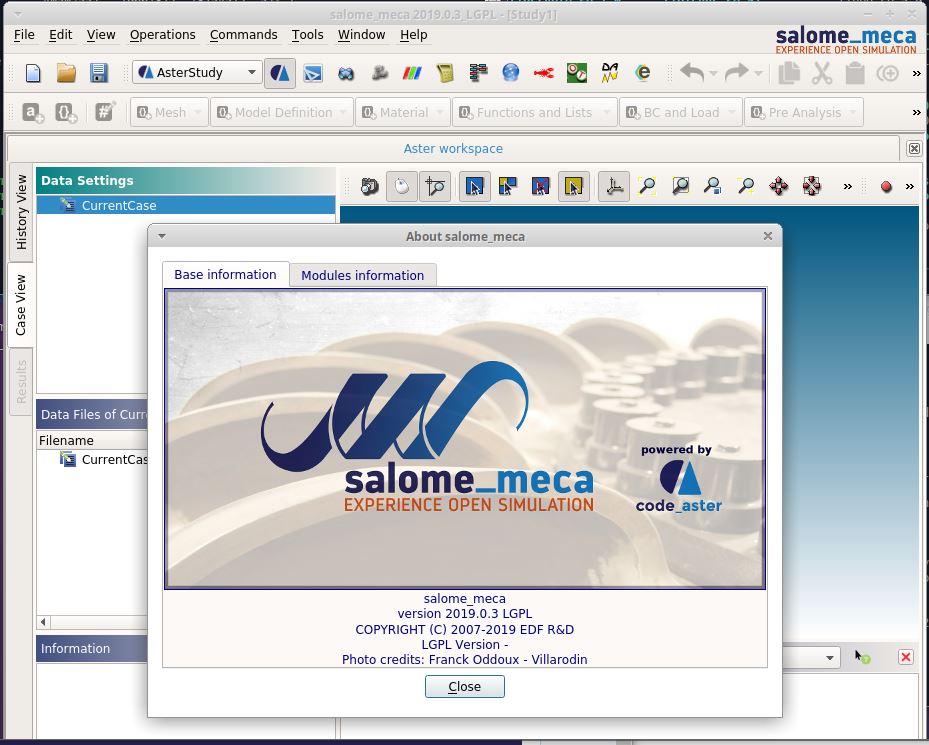Launch the ParaViS module icon

point(412,73)
